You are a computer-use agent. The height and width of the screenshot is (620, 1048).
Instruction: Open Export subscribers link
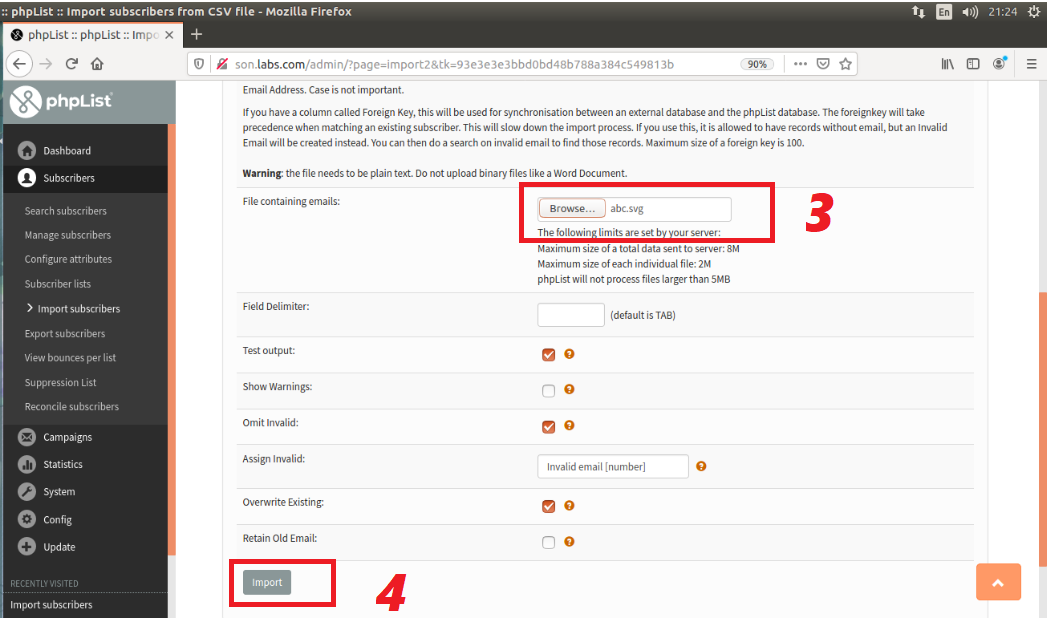(65, 333)
